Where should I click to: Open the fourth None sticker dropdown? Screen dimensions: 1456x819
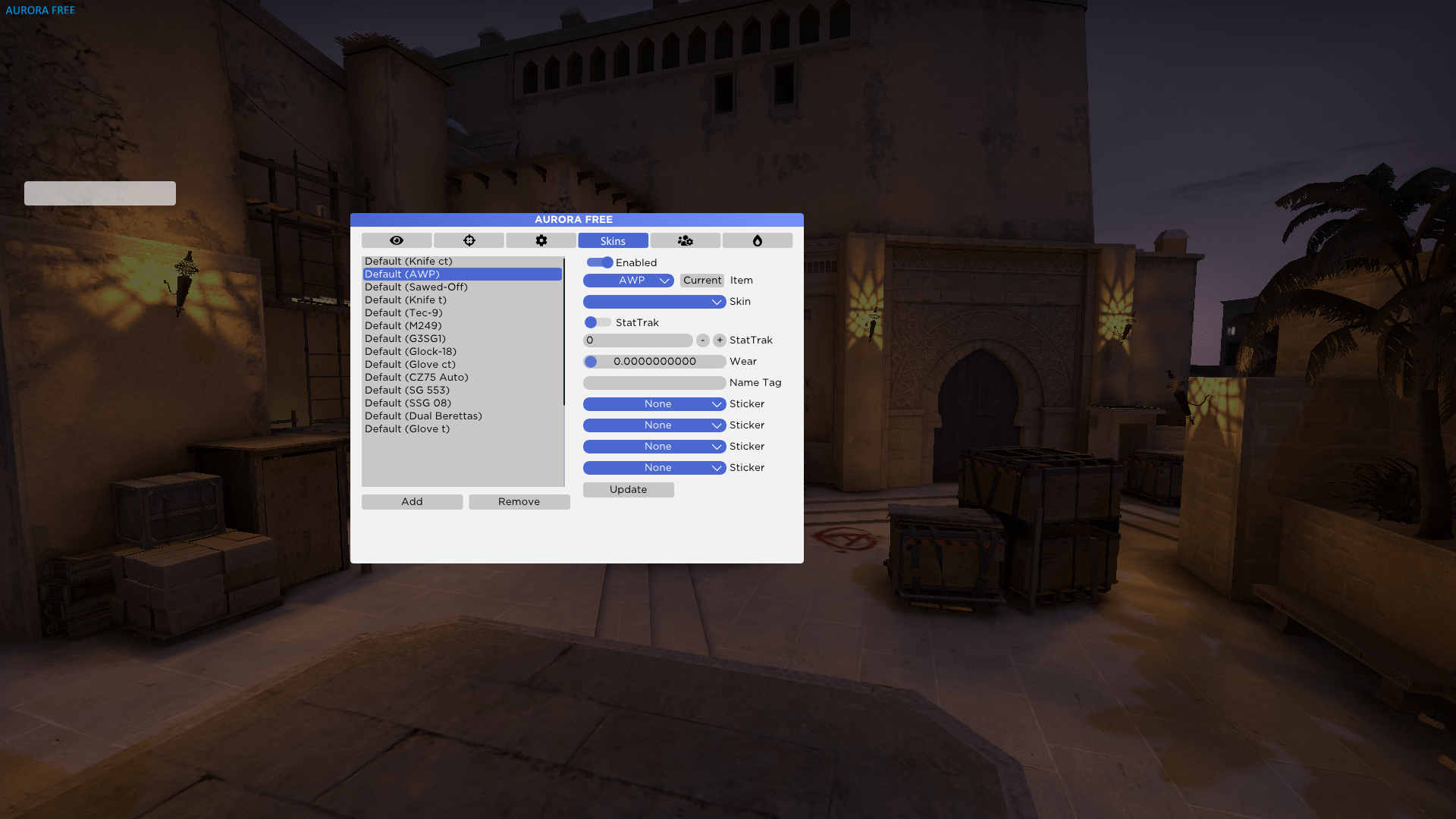654,468
